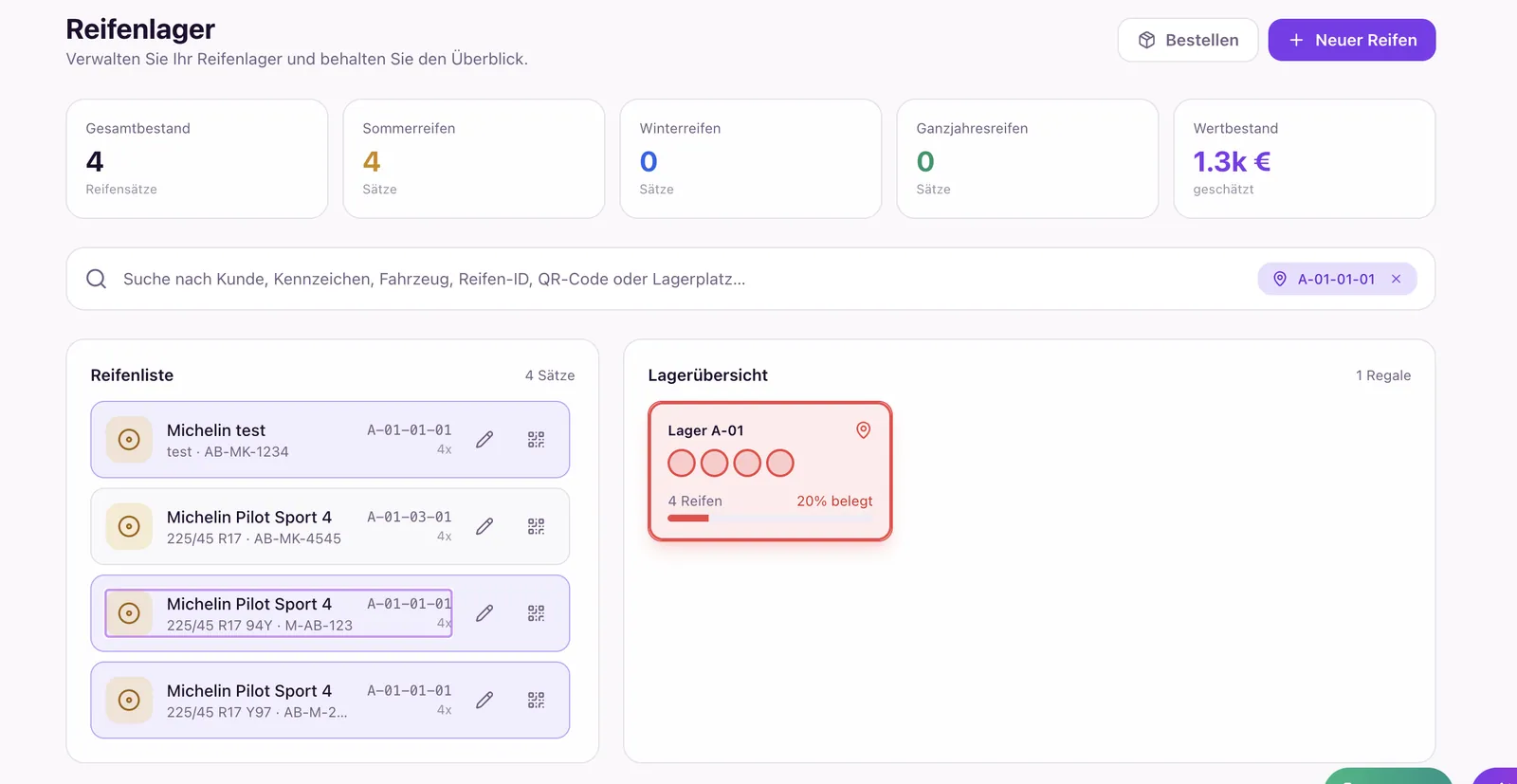Edit the M-AB-123 tire set

(x=484, y=613)
